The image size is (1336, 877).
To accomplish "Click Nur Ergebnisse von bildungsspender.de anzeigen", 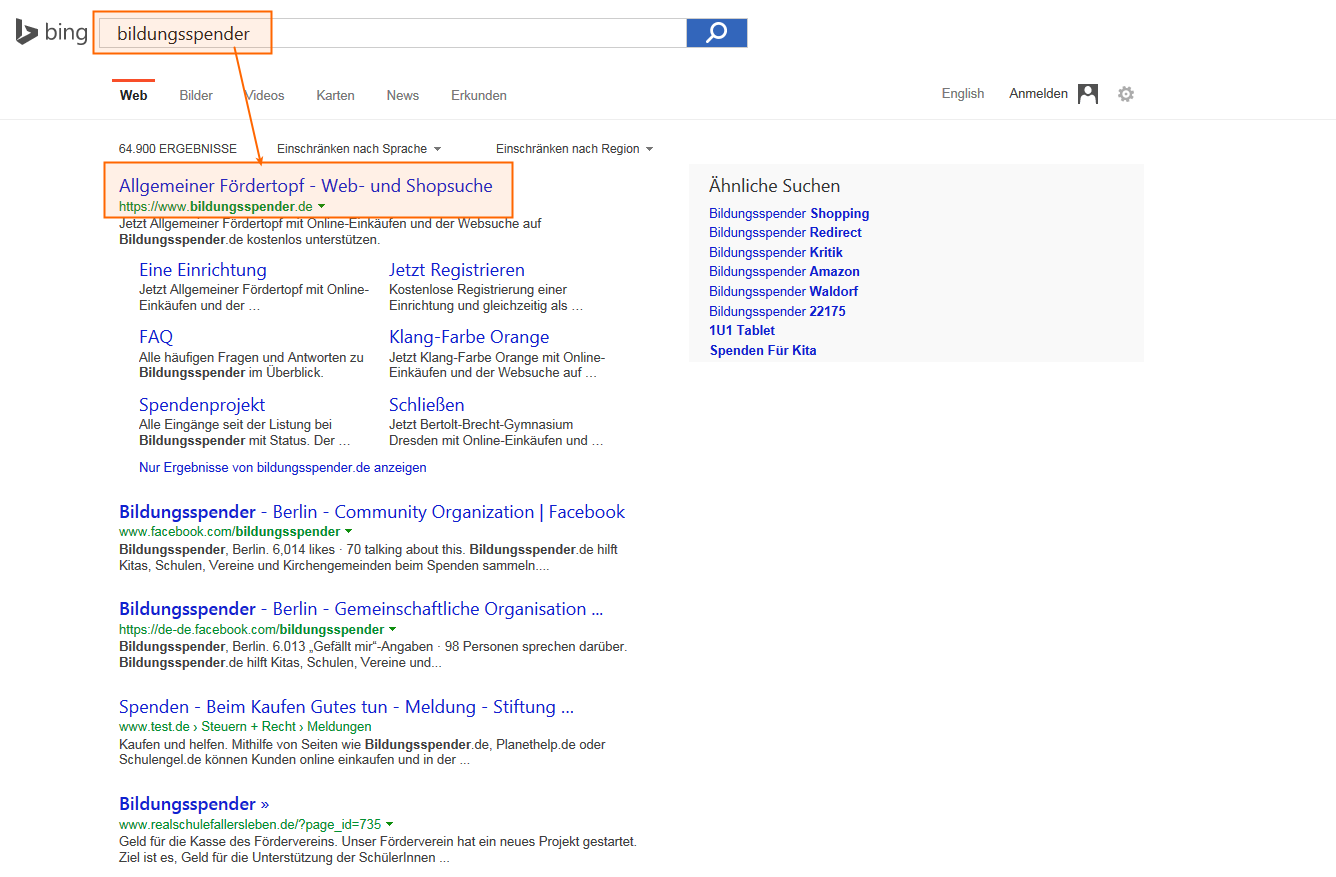I will (x=283, y=467).
